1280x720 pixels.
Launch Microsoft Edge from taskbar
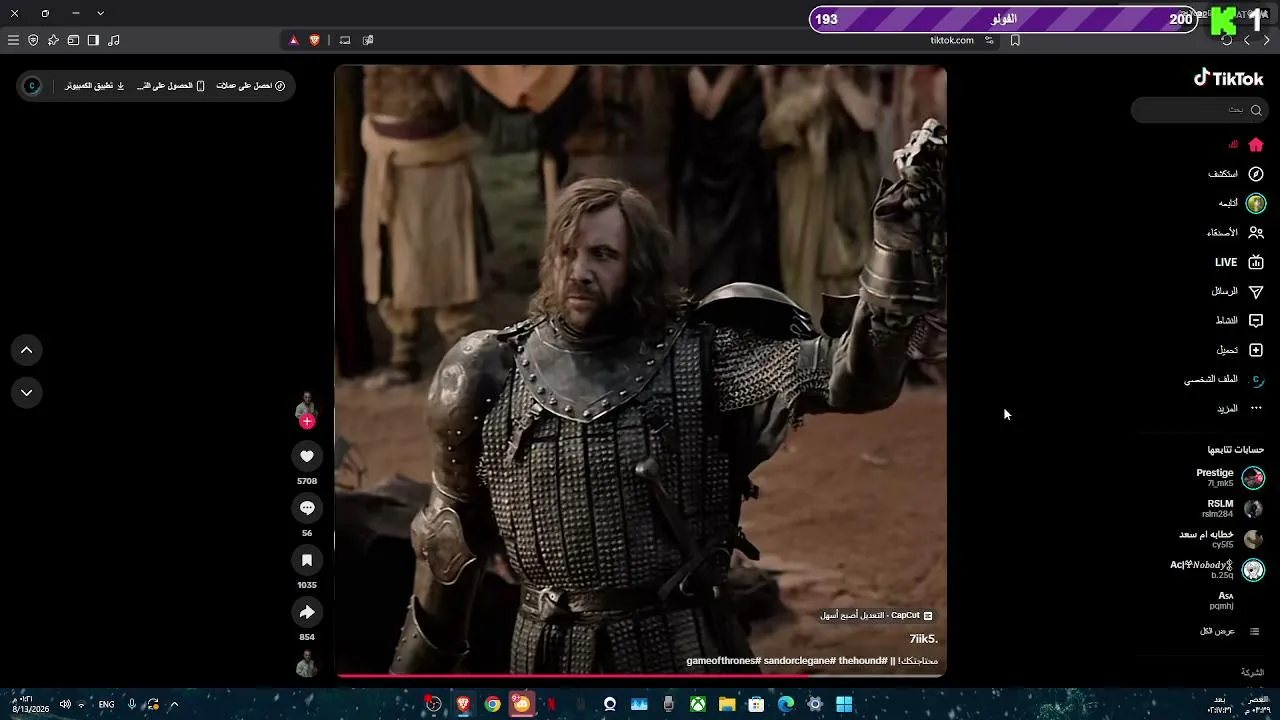pos(786,704)
